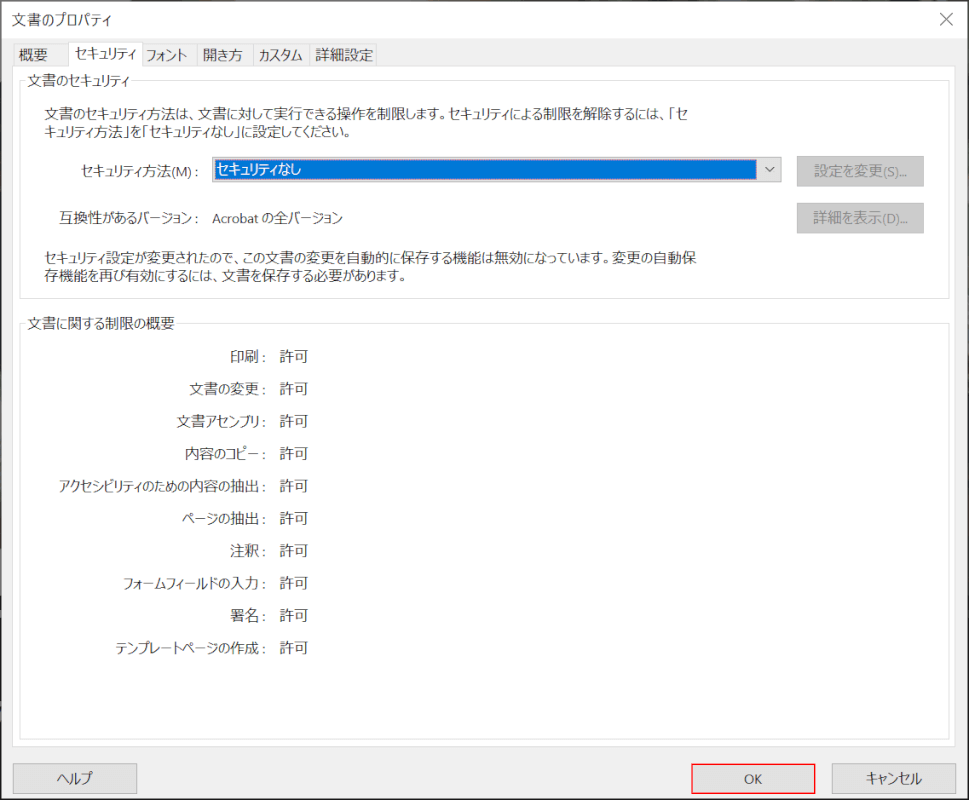This screenshot has height=800, width=969.
Task: Open the カスタム tab
Action: (x=280, y=56)
